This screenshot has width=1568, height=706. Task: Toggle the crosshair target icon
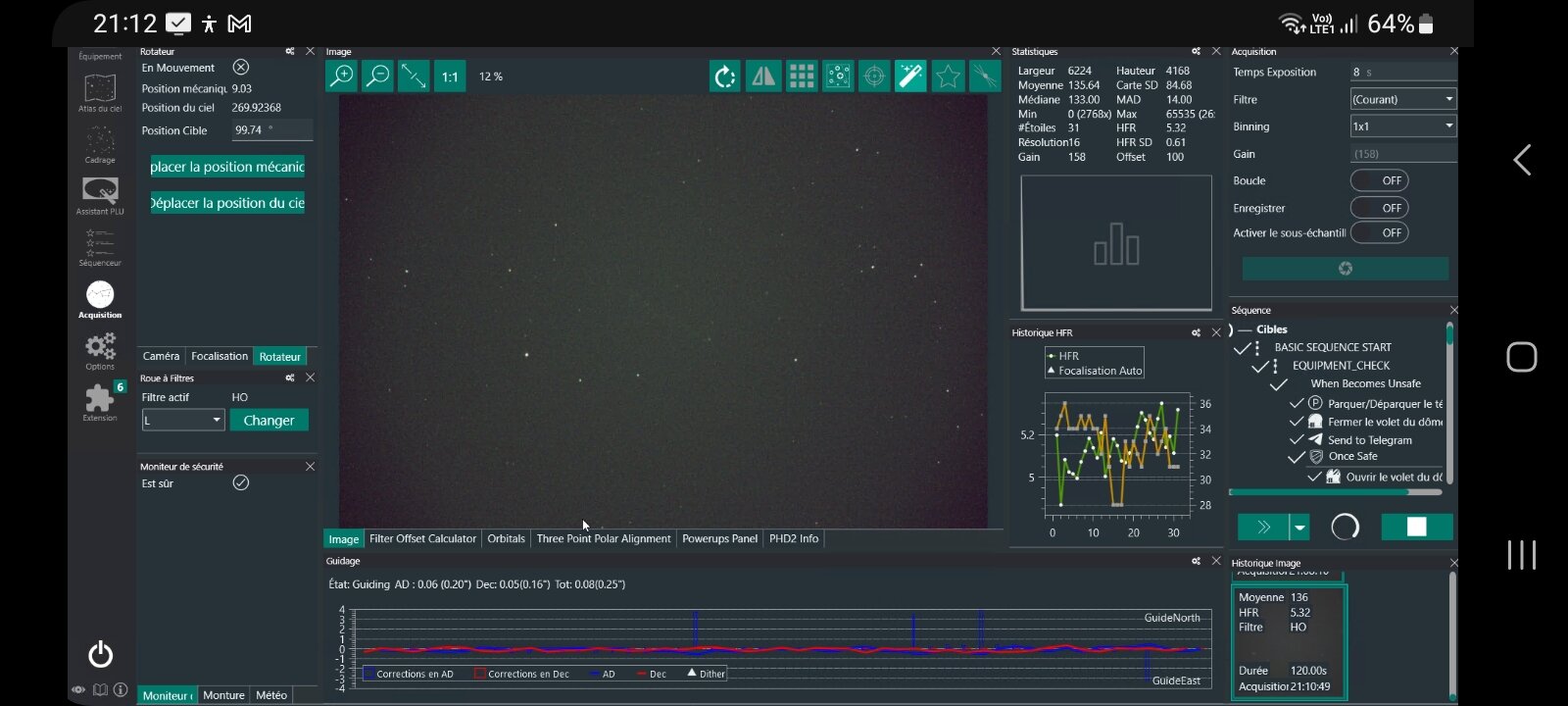[x=874, y=76]
